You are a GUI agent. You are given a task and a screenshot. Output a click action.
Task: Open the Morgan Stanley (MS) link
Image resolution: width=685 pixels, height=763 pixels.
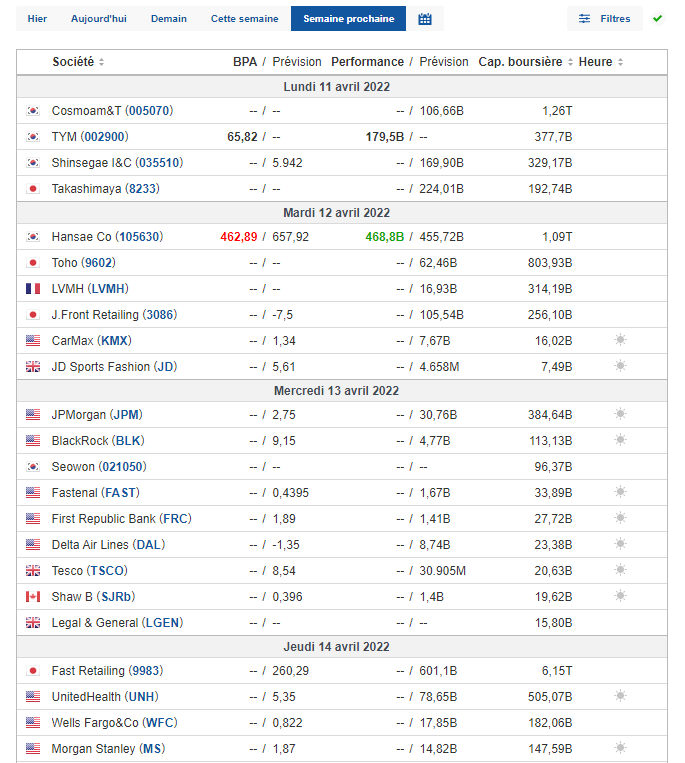click(x=108, y=748)
